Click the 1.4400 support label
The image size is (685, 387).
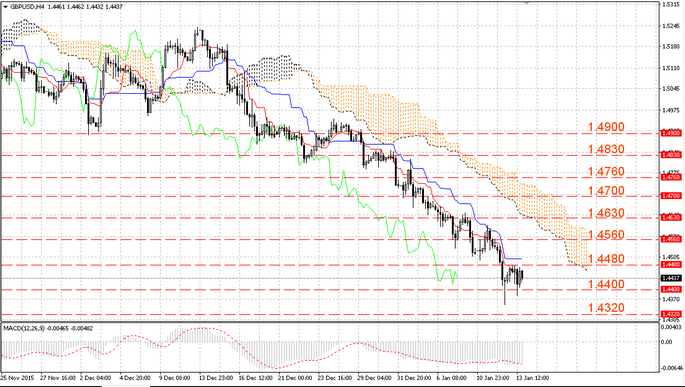pyautogui.click(x=606, y=284)
